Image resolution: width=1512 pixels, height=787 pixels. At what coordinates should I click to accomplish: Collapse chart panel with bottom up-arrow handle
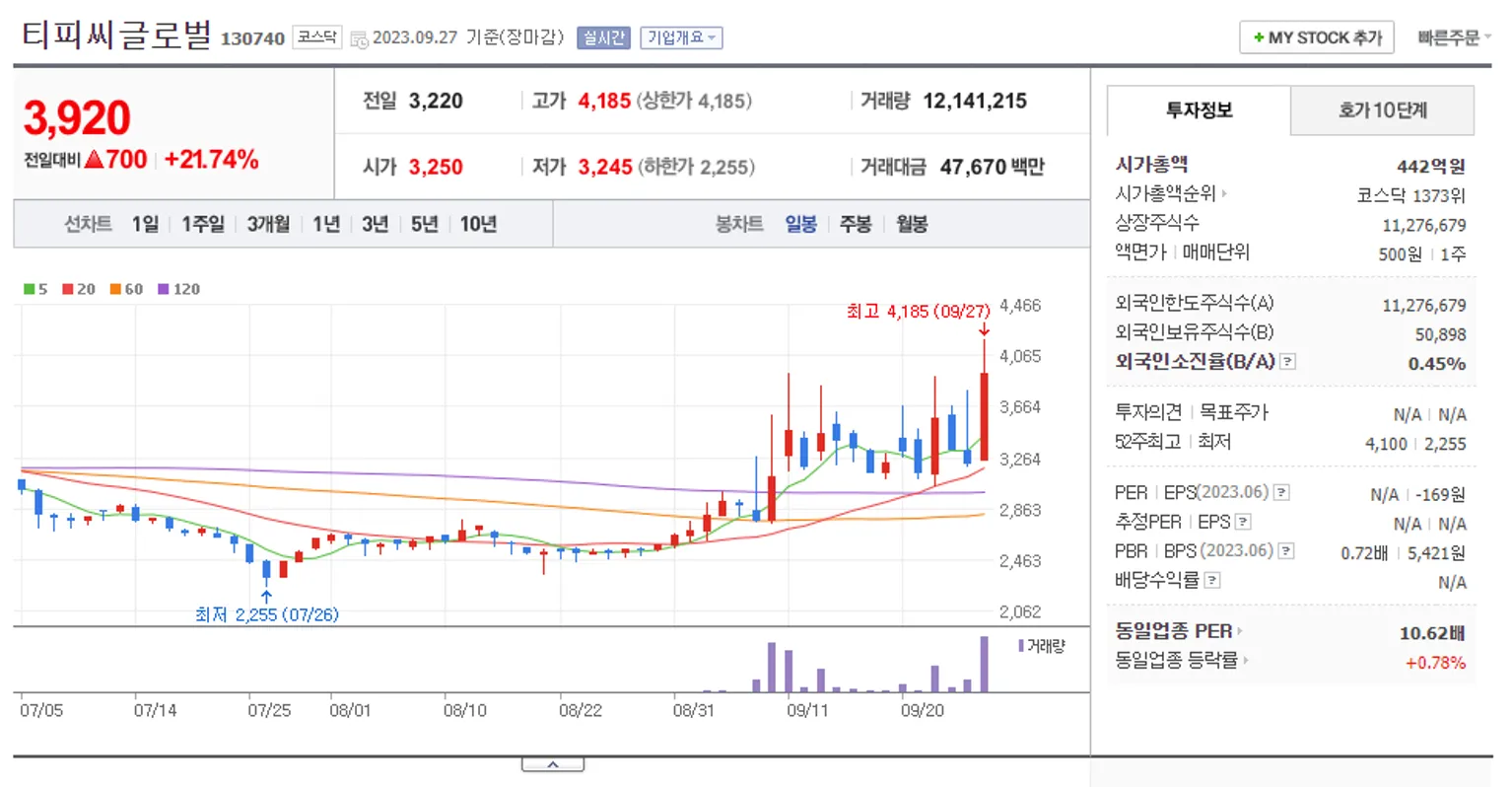[x=553, y=764]
